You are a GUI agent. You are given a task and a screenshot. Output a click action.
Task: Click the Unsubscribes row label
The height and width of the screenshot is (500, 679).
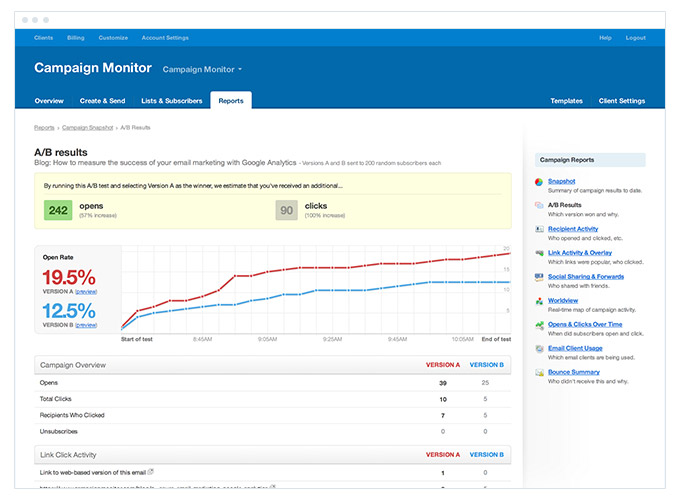coord(58,432)
